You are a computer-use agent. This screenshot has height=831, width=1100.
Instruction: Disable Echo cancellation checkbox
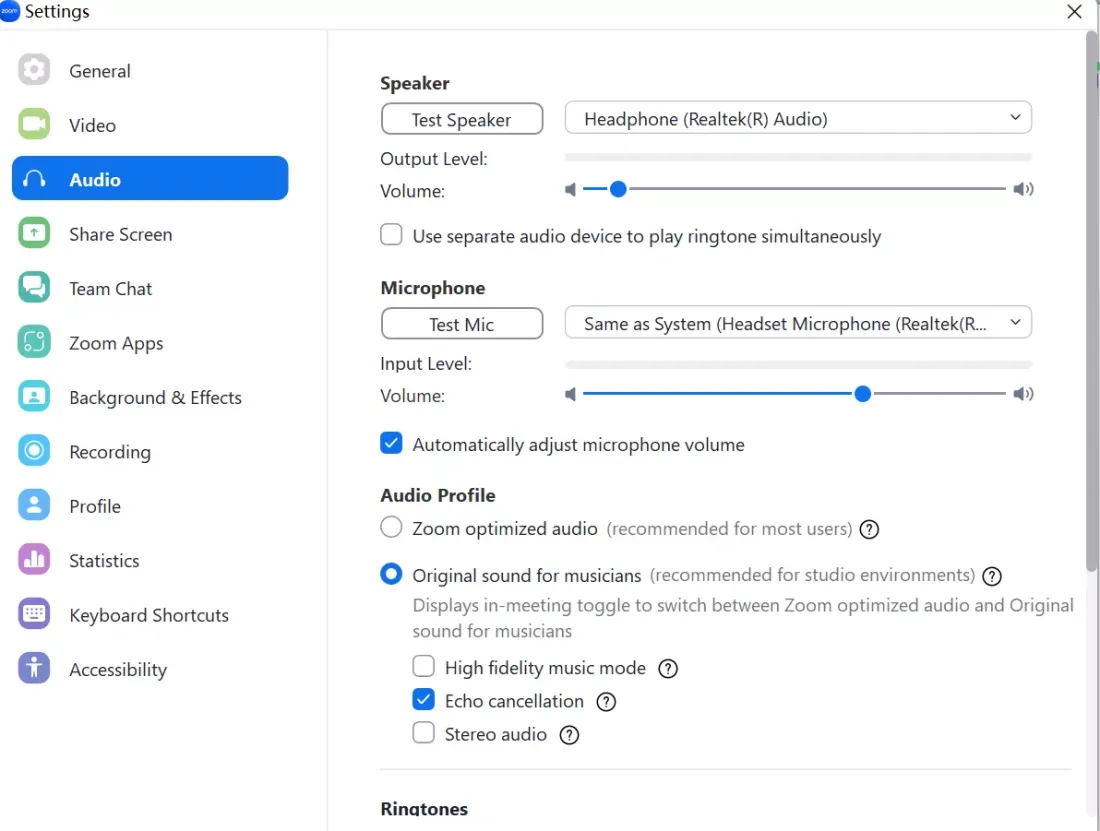[x=424, y=699]
